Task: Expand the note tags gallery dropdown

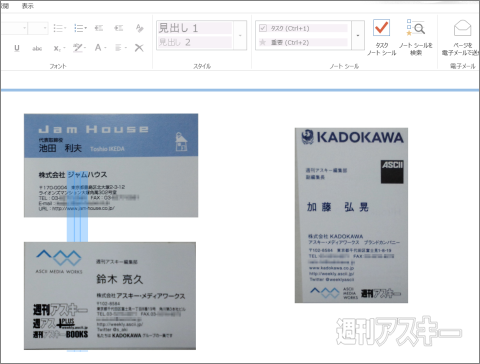Action: (x=358, y=35)
